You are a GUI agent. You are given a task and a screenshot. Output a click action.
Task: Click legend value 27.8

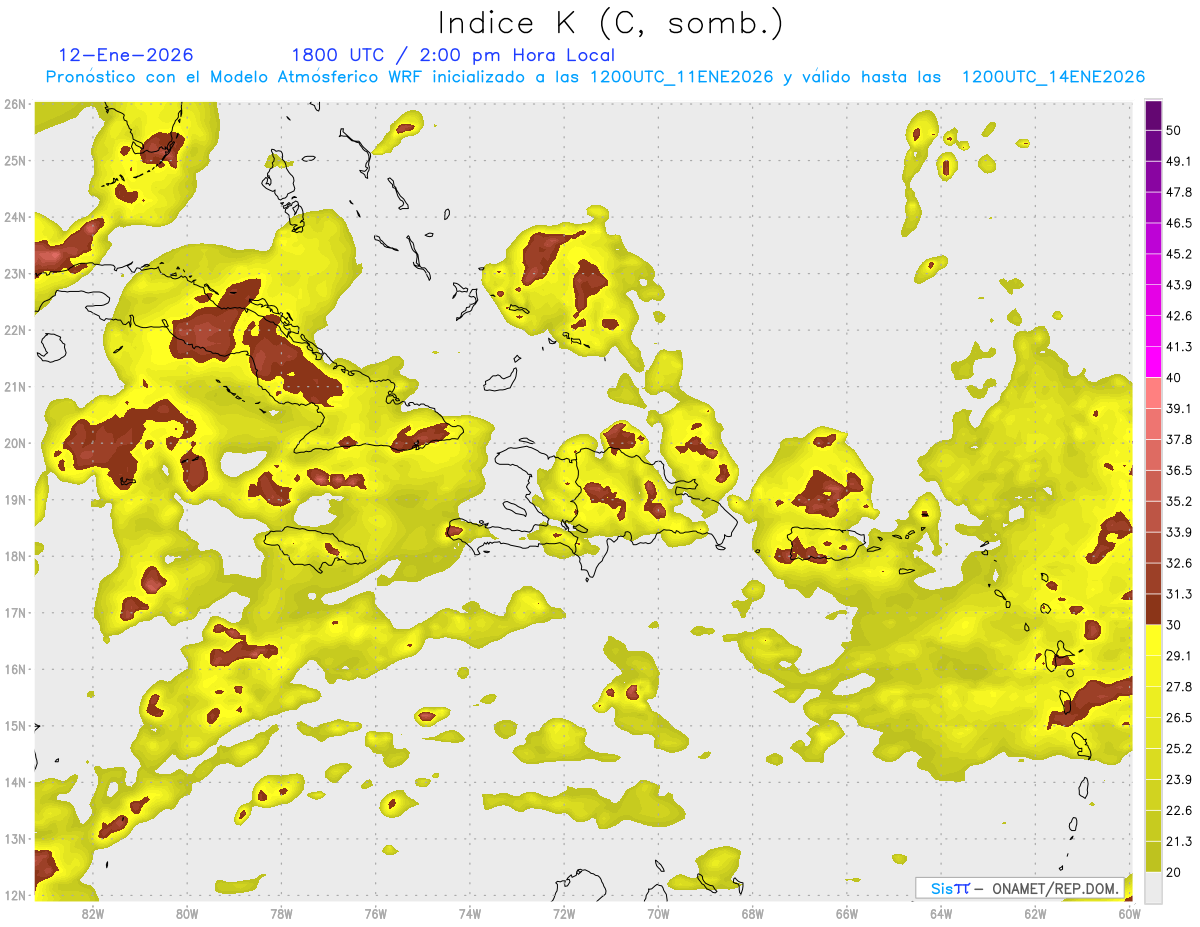click(x=1179, y=687)
